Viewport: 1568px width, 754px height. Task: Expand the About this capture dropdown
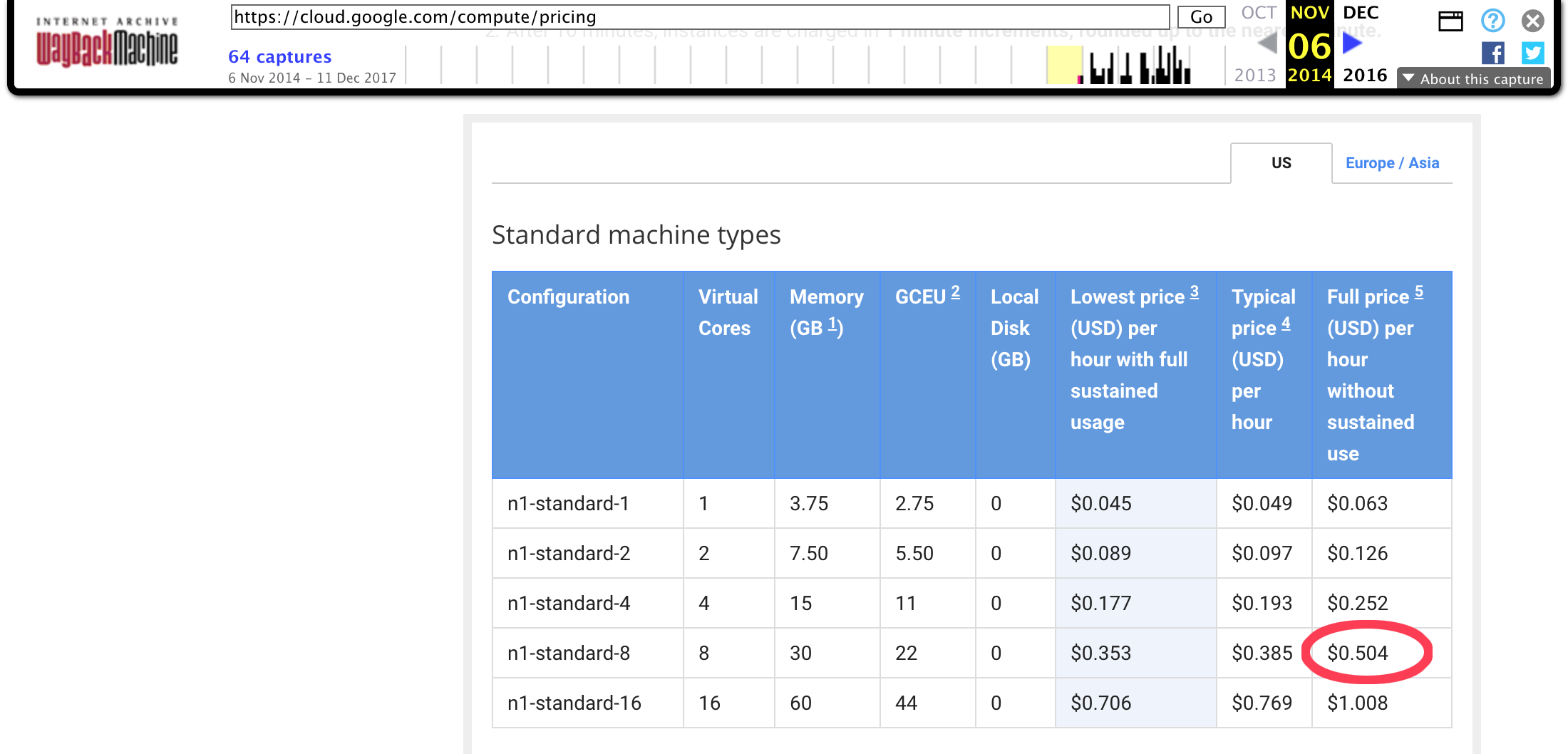1473,79
